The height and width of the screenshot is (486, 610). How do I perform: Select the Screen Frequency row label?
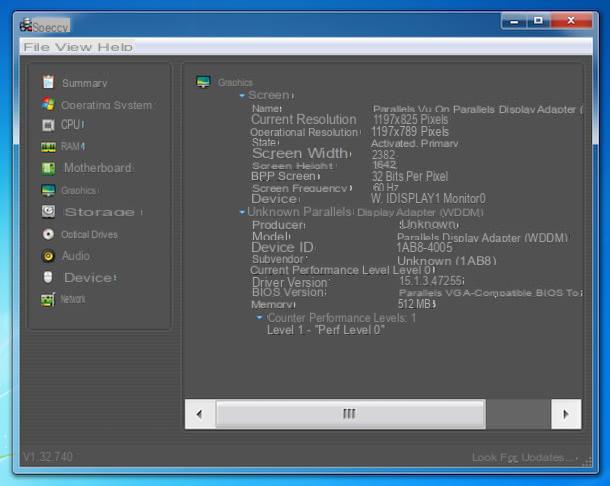click(300, 188)
